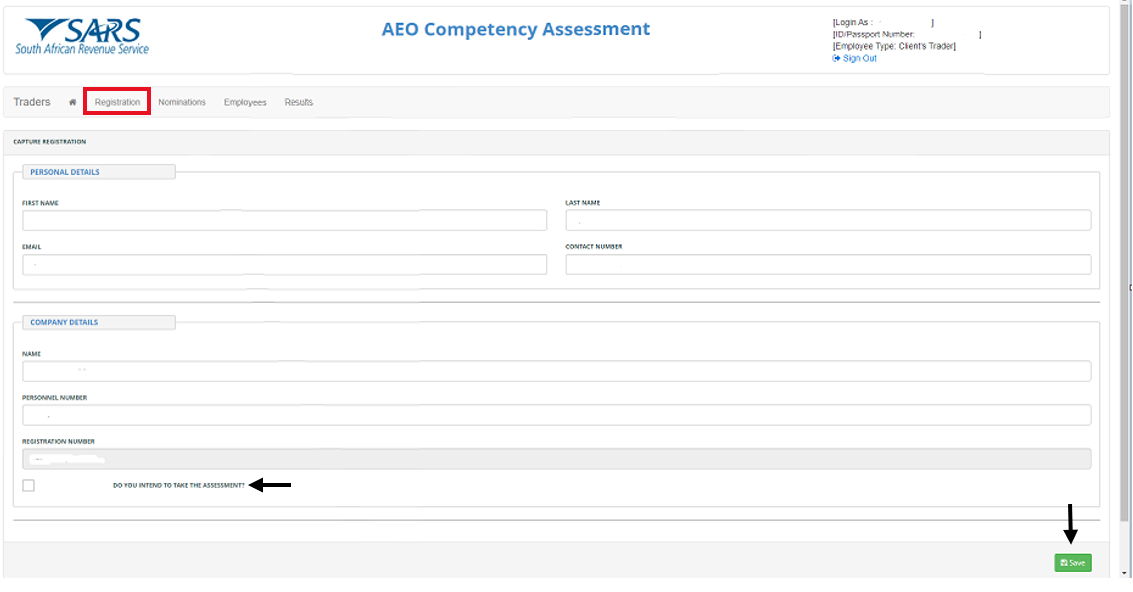View the Results tab
The height and width of the screenshot is (592, 1133).
pyautogui.click(x=298, y=102)
